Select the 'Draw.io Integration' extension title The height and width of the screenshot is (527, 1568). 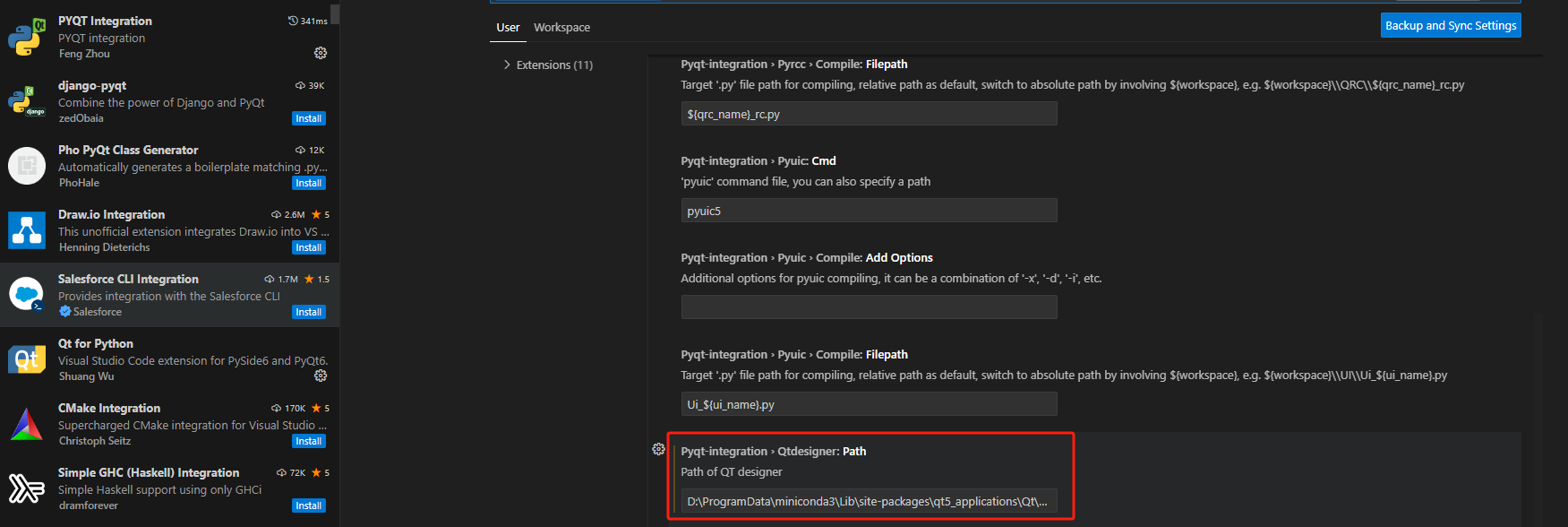[111, 214]
